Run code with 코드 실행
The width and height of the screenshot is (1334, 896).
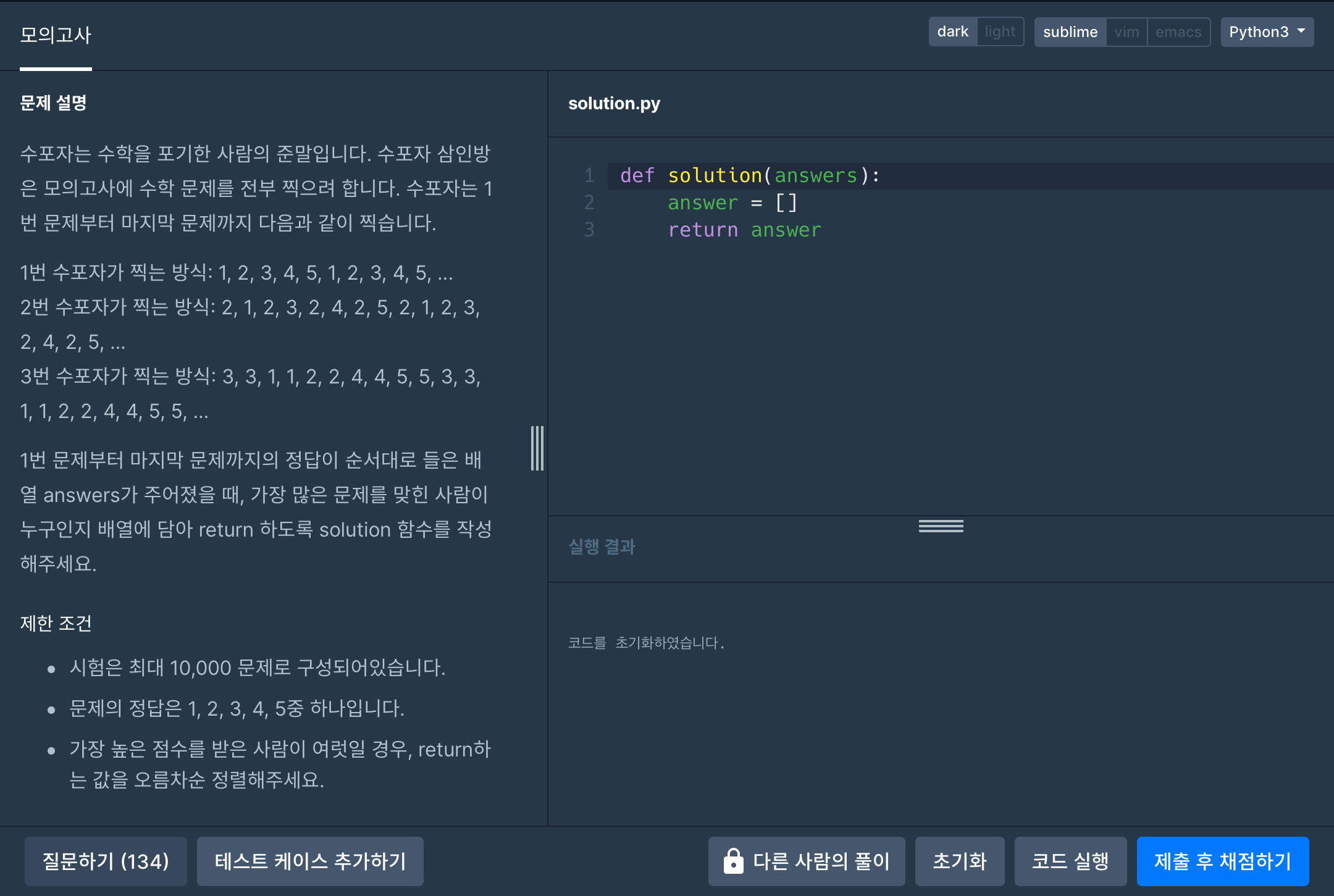(x=1070, y=861)
